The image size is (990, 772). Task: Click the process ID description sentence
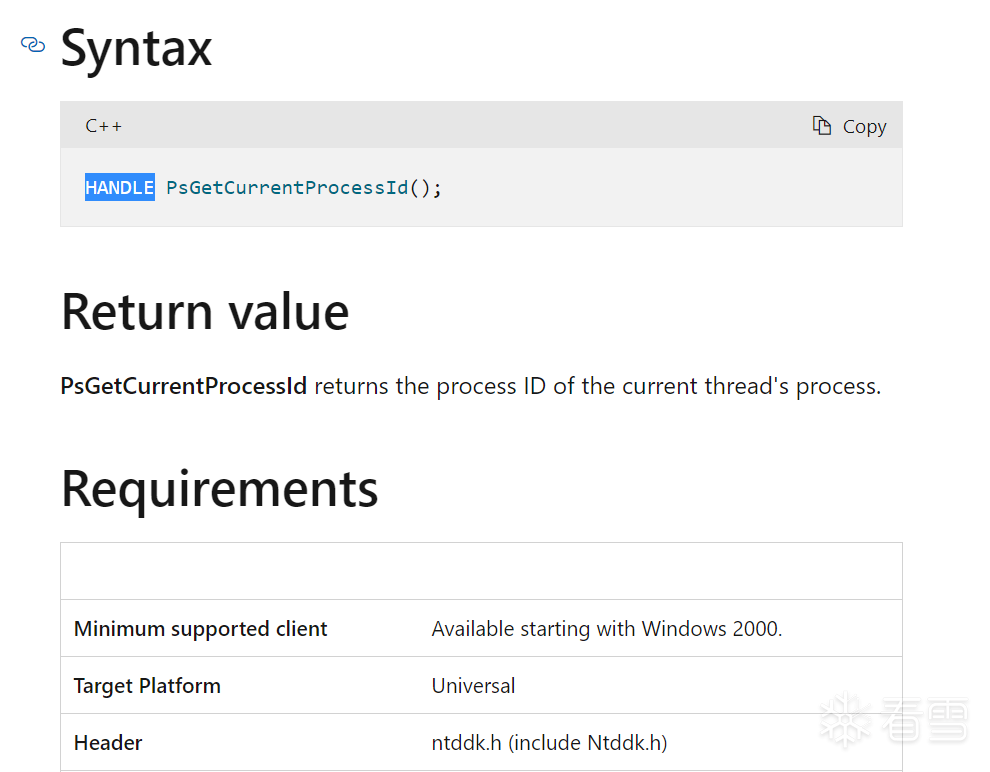(597, 386)
